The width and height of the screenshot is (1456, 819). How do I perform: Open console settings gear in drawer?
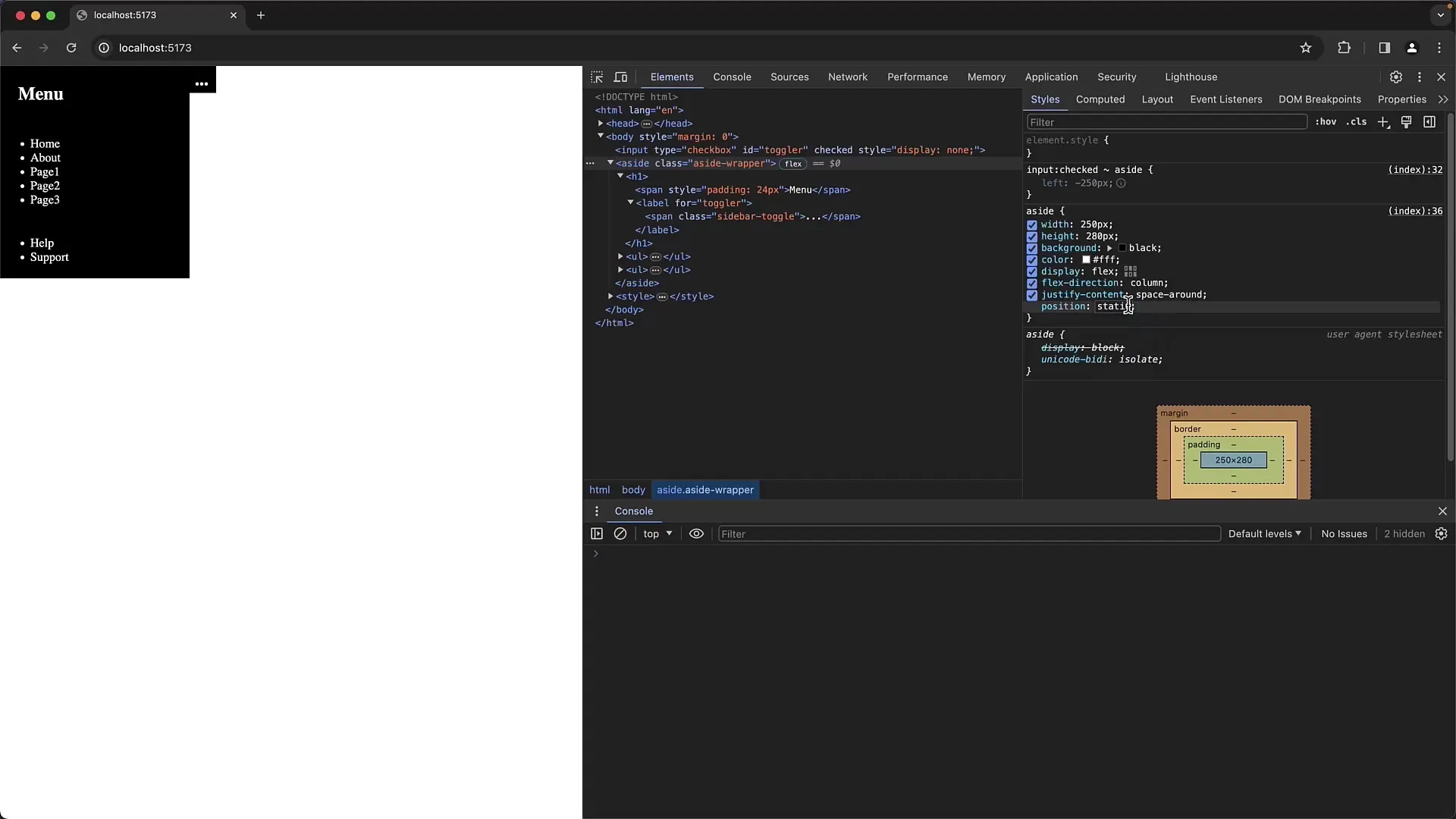1442,534
